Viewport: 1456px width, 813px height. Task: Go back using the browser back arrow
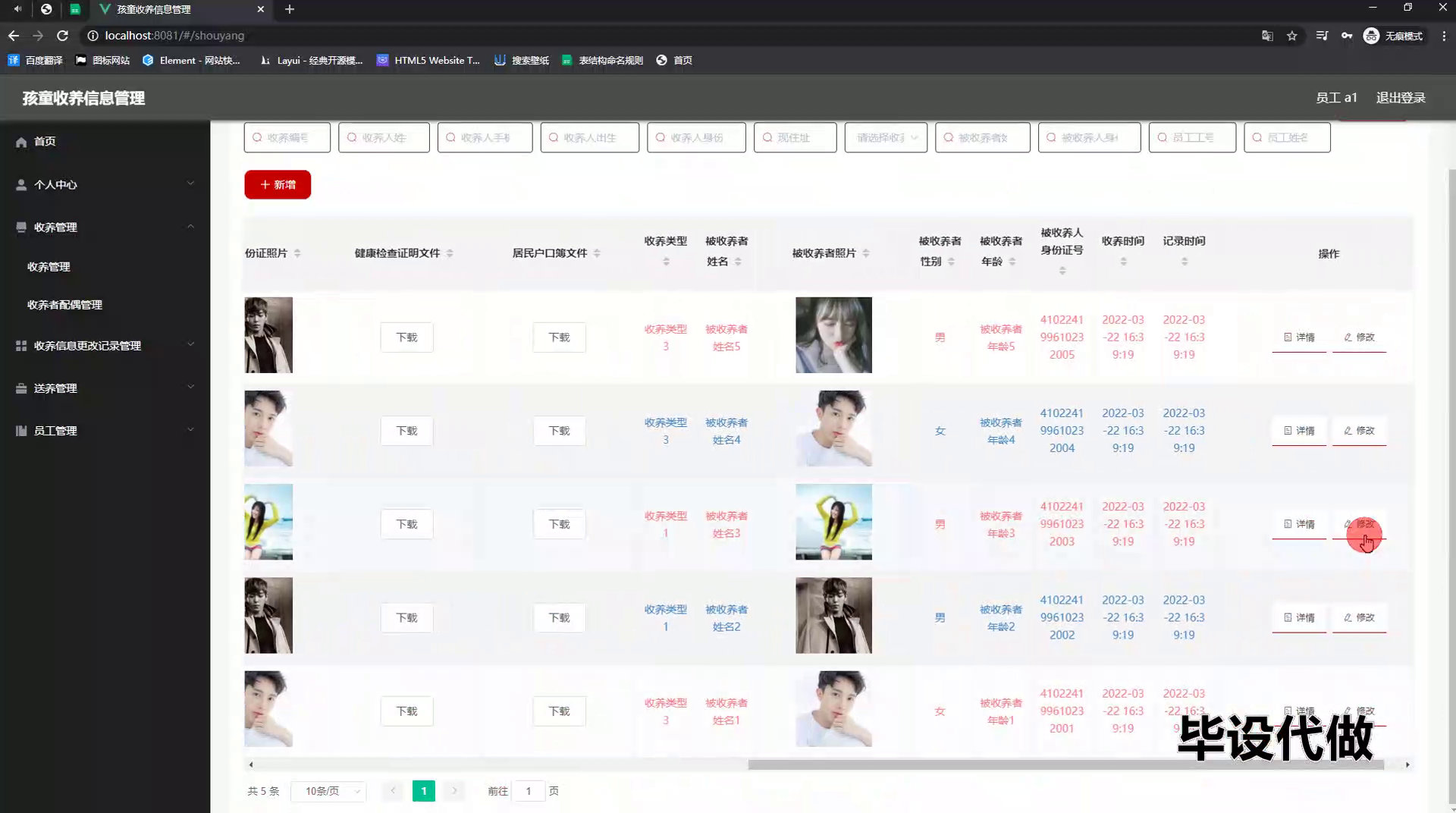tap(14, 36)
